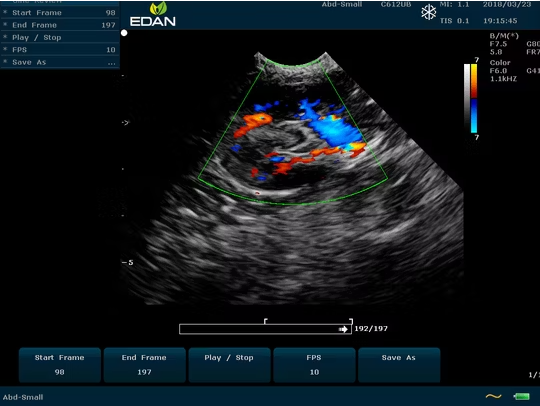540x406 pixels.
Task: Click the green battery status icon
Action: tap(521, 397)
